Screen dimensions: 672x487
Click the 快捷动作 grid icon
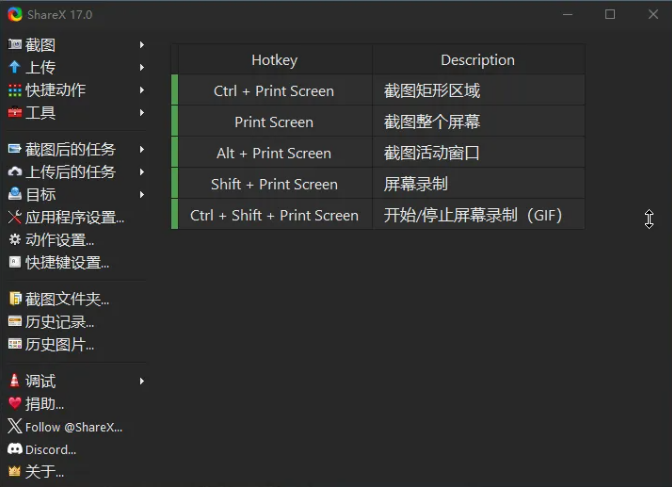pyautogui.click(x=15, y=90)
